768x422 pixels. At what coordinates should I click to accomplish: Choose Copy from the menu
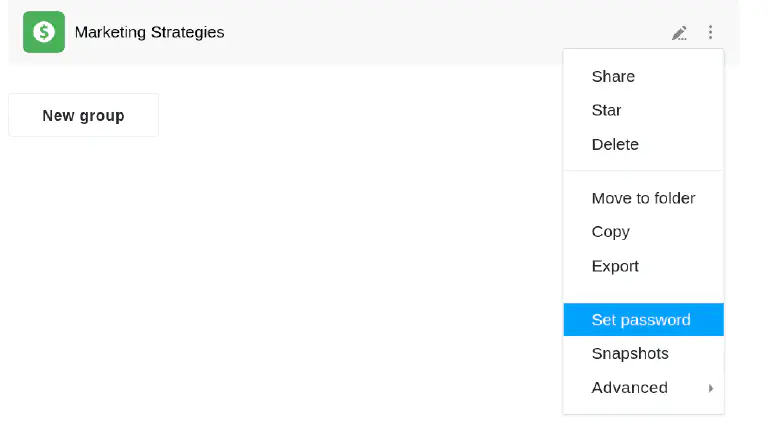coord(610,232)
